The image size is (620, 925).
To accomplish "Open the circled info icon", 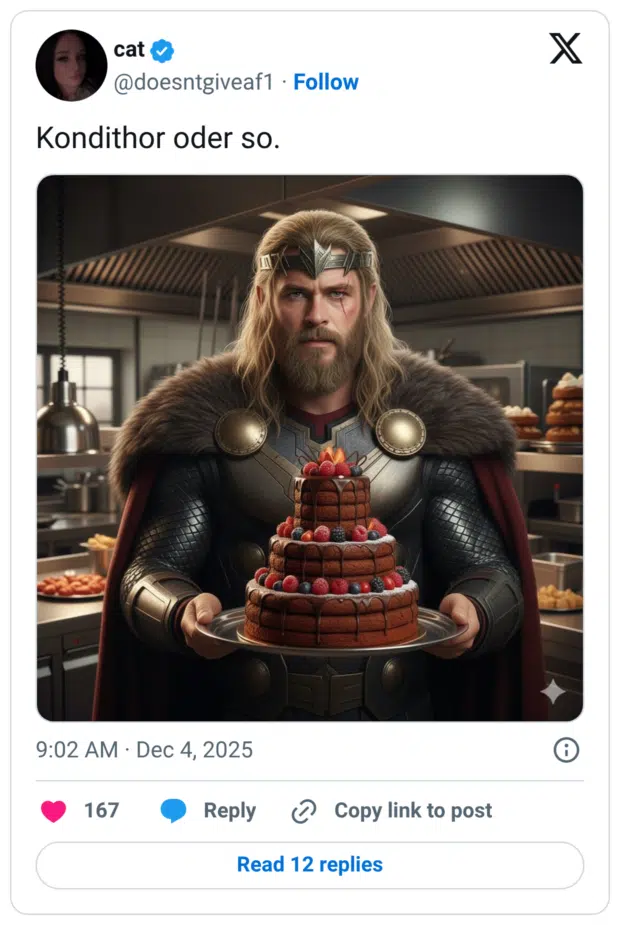I will (566, 750).
